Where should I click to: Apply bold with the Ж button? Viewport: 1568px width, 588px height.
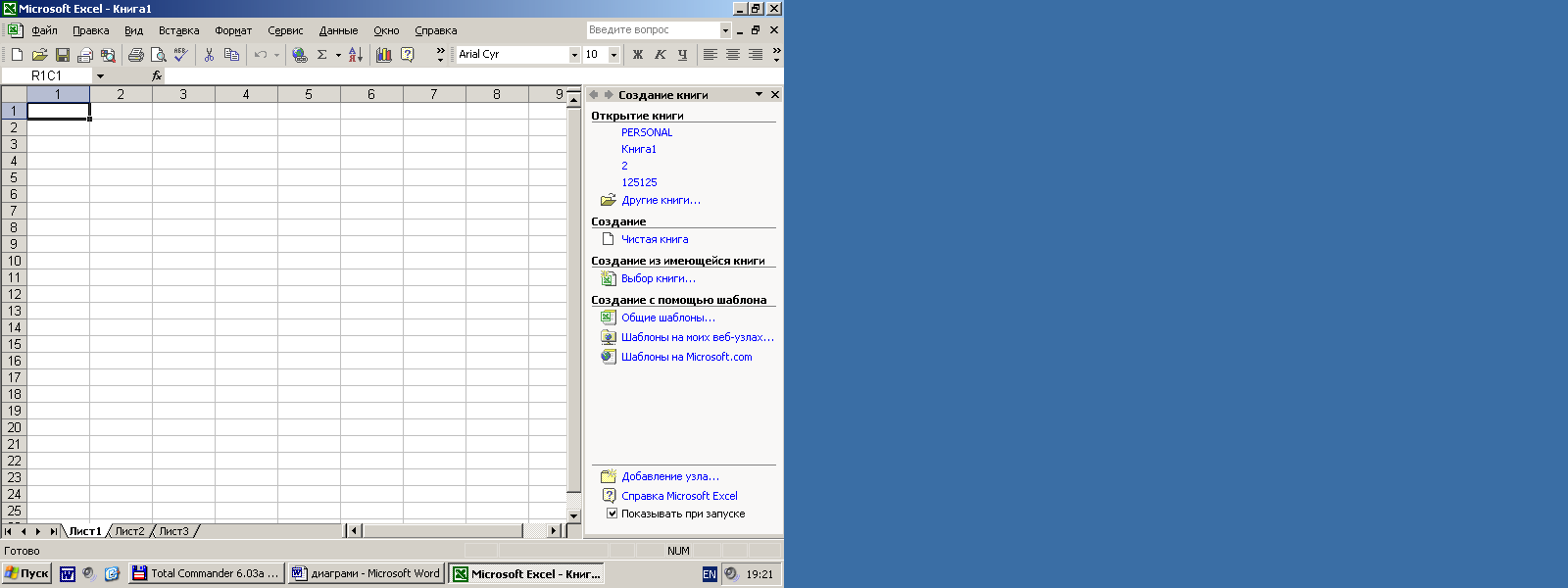pos(638,55)
